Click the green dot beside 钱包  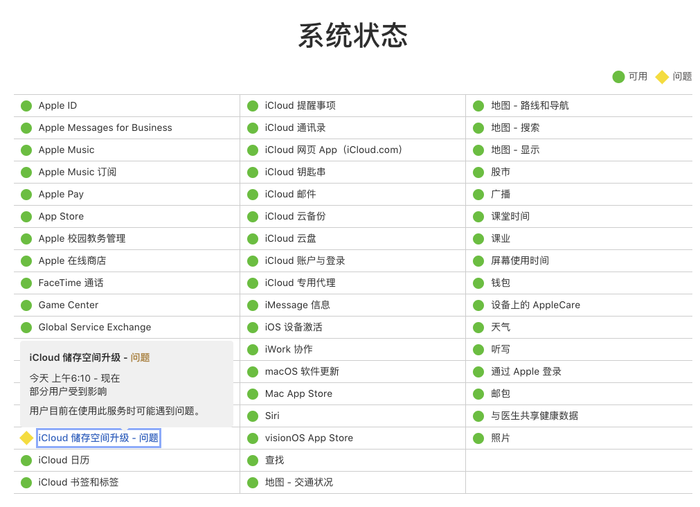[479, 283]
